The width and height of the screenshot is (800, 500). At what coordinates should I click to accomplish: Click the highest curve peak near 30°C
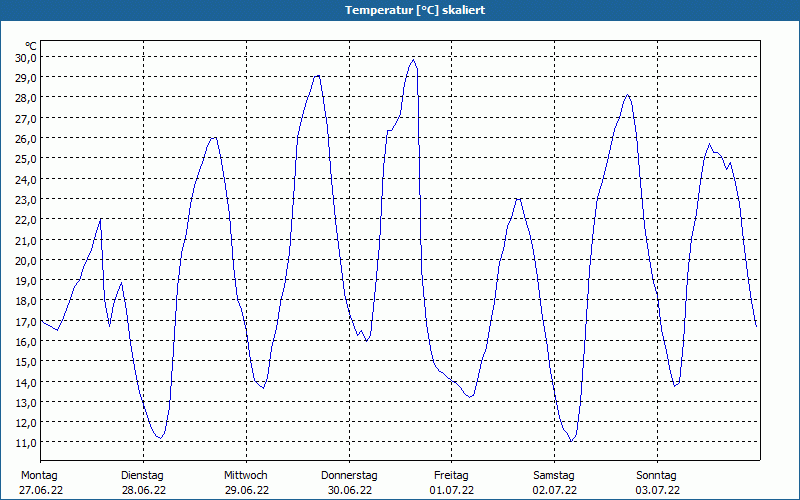pyautogui.click(x=412, y=60)
